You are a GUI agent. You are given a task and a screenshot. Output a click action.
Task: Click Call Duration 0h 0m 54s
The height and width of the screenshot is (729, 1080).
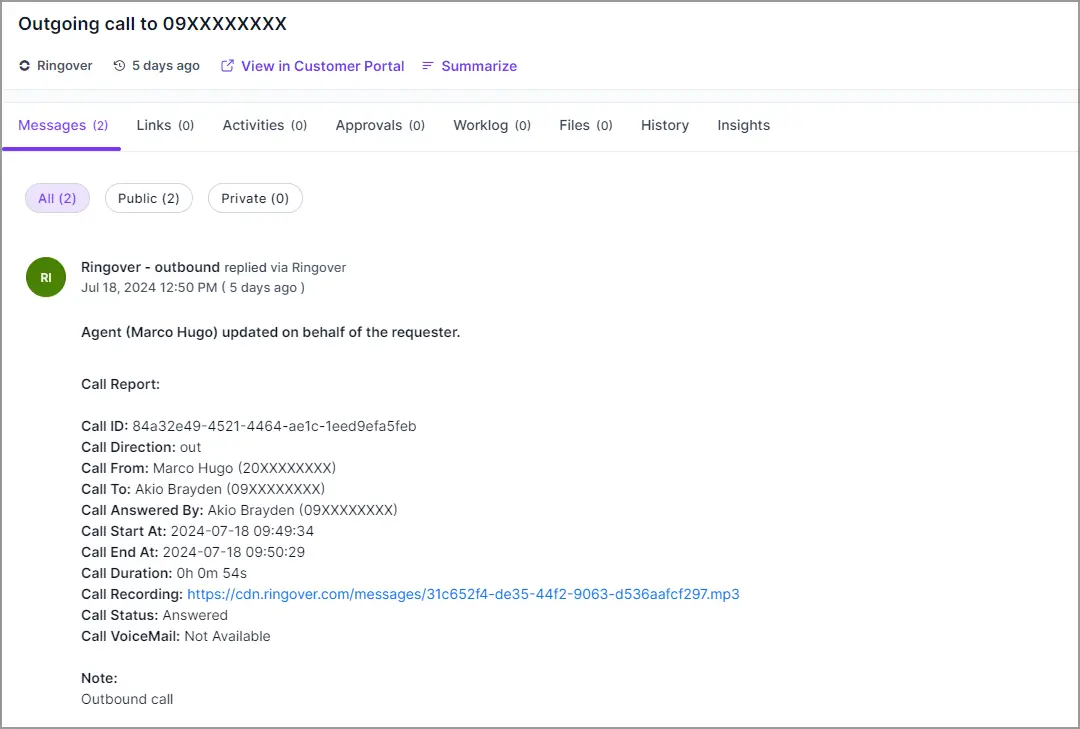pos(164,573)
